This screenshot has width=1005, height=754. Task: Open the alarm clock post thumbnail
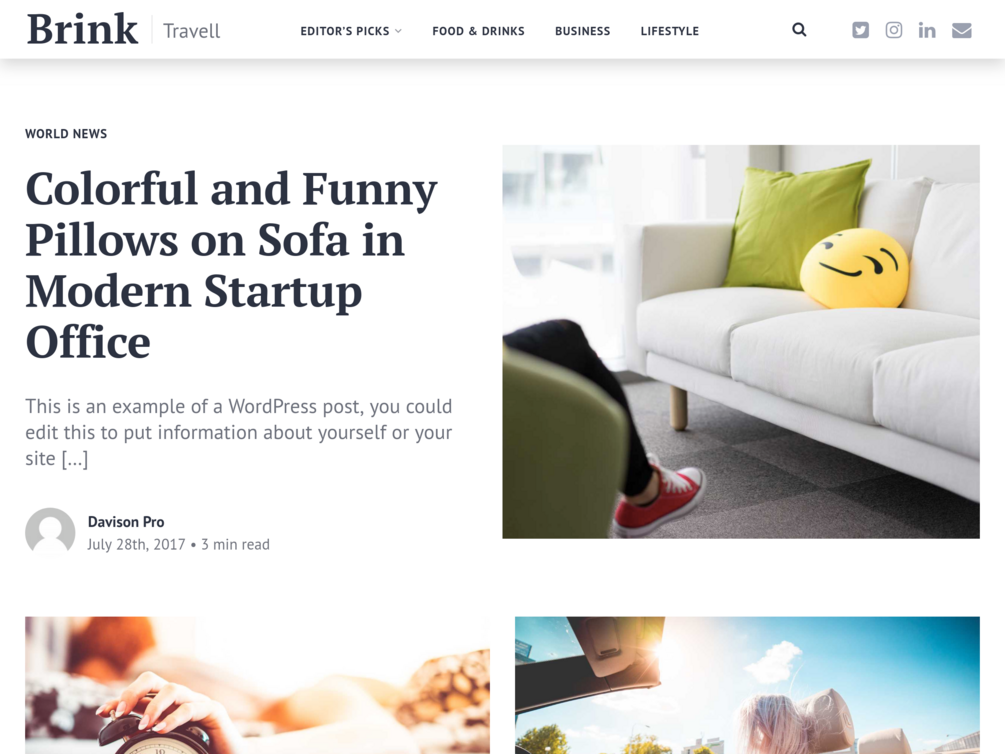pos(258,685)
